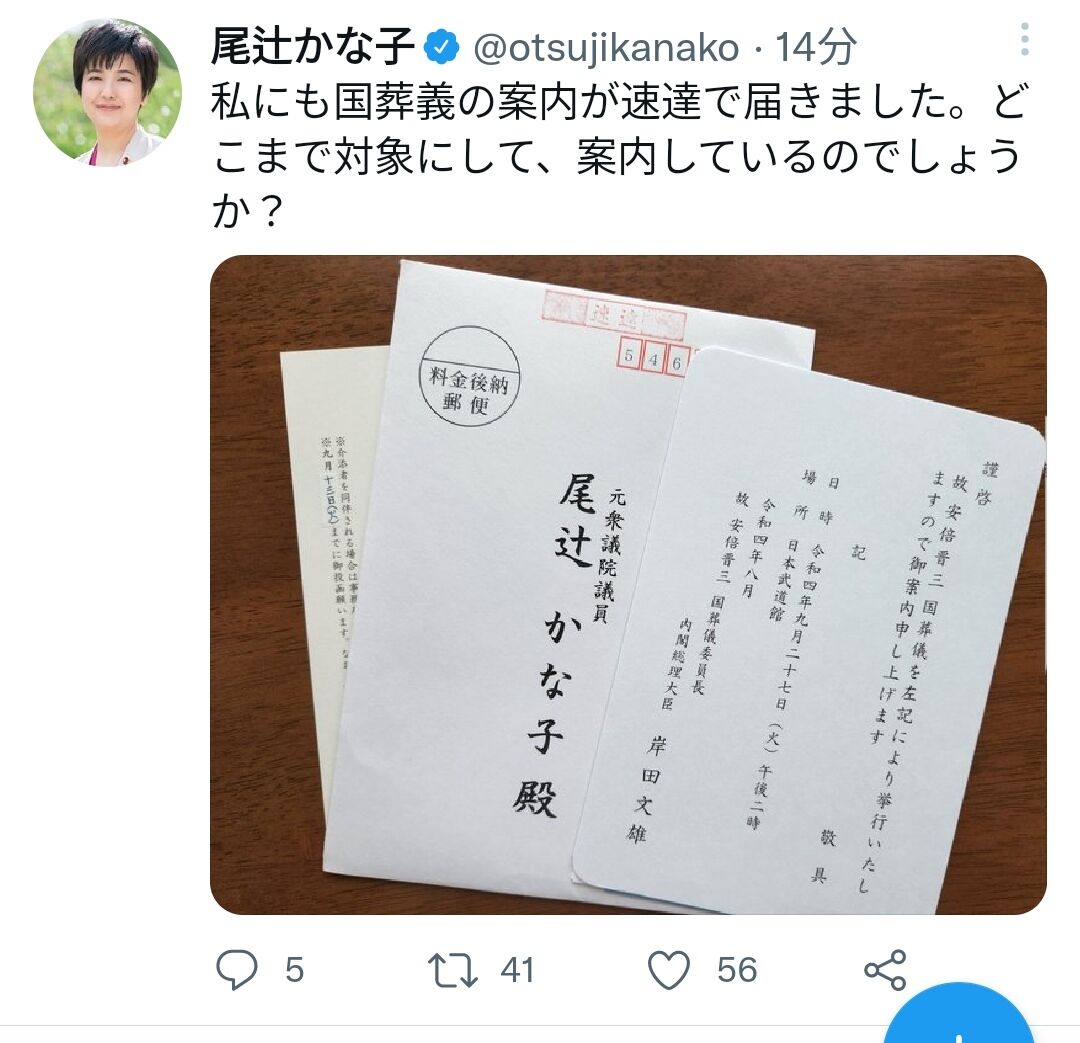The width and height of the screenshot is (1080, 1043).
Task: Like the tweet with heart icon
Action: 669,970
